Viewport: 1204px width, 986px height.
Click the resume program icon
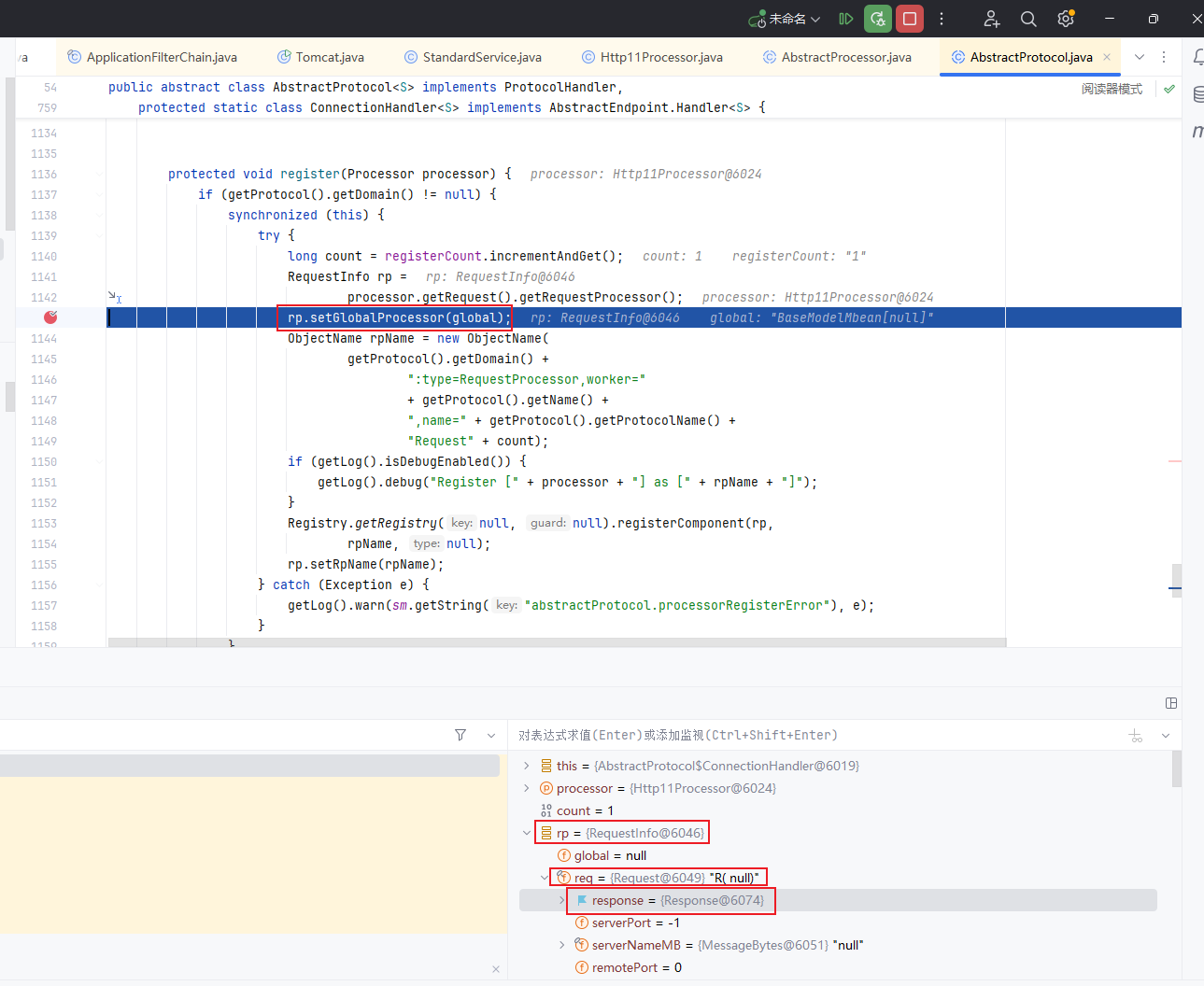tap(845, 19)
